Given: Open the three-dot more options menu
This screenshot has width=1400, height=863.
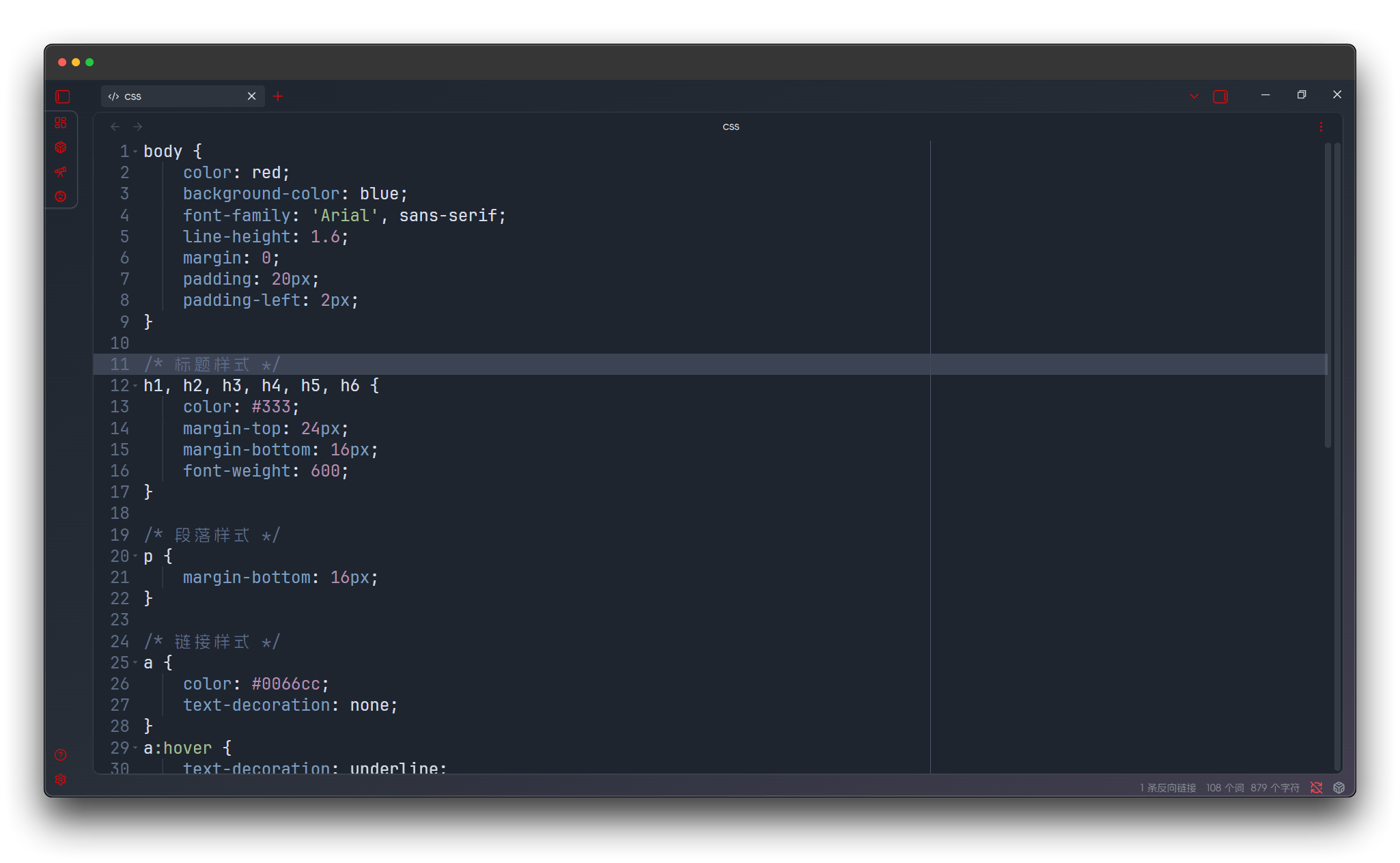Looking at the screenshot, I should pos(1321,127).
